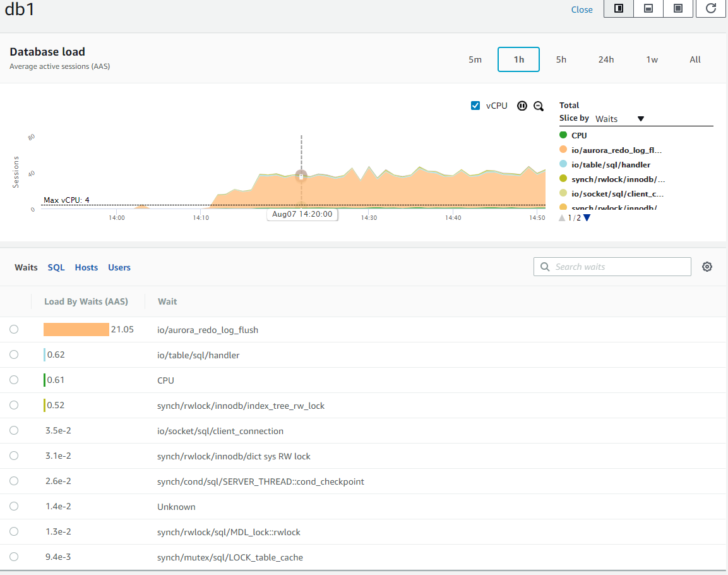Image resolution: width=728 pixels, height=575 pixels.
Task: Select the bottom-panel layout icon
Action: pos(648,8)
